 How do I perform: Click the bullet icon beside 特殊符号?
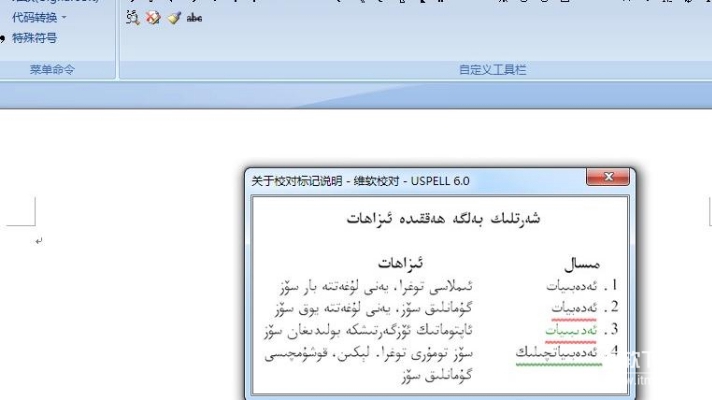click(3, 39)
